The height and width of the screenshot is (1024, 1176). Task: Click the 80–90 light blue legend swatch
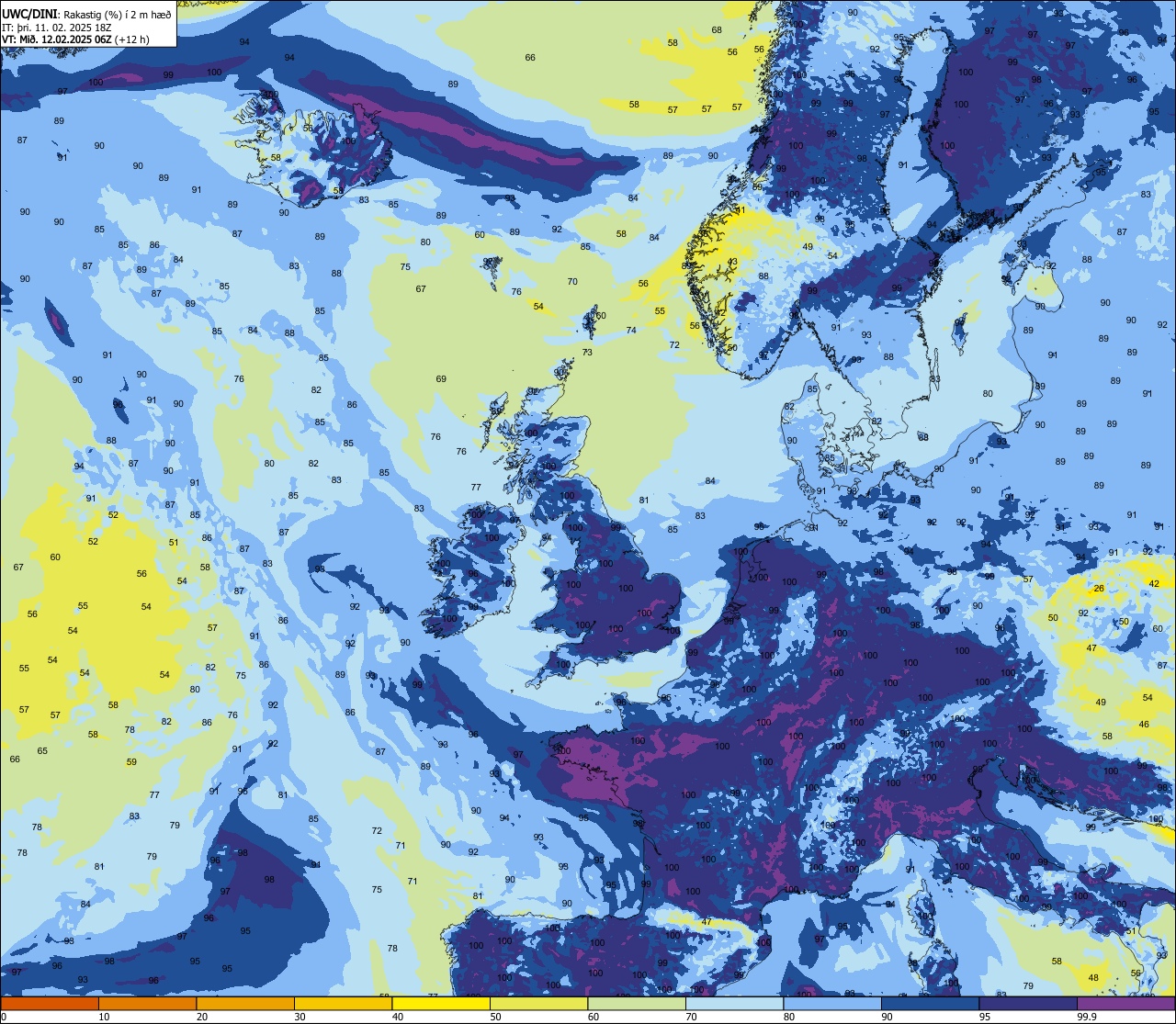coord(832,1002)
